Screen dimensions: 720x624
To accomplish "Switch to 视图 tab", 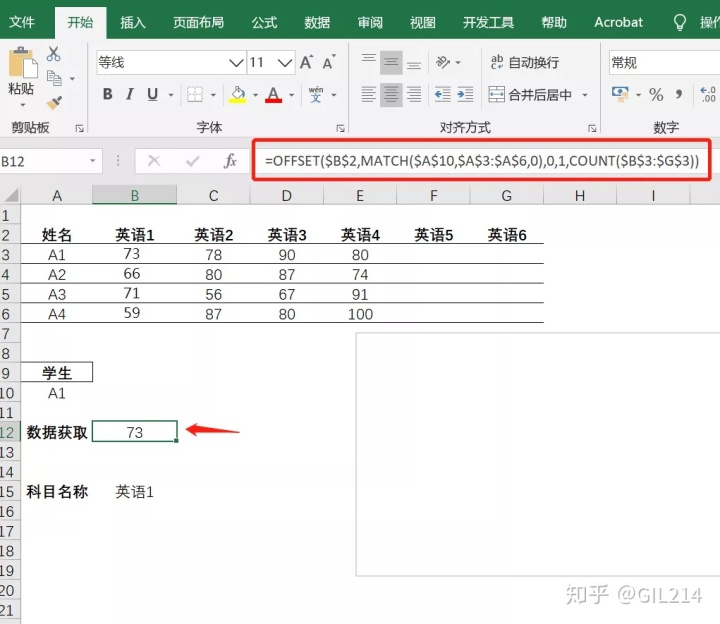I will click(x=422, y=22).
